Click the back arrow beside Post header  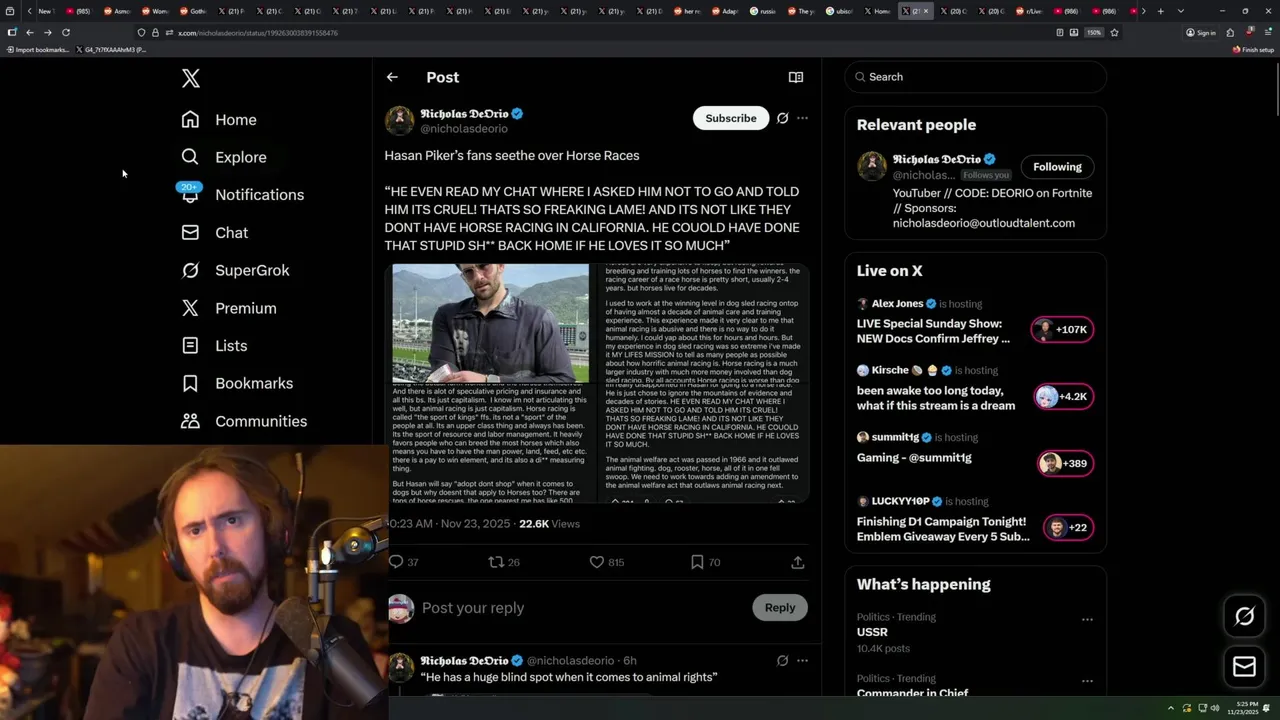tap(392, 77)
